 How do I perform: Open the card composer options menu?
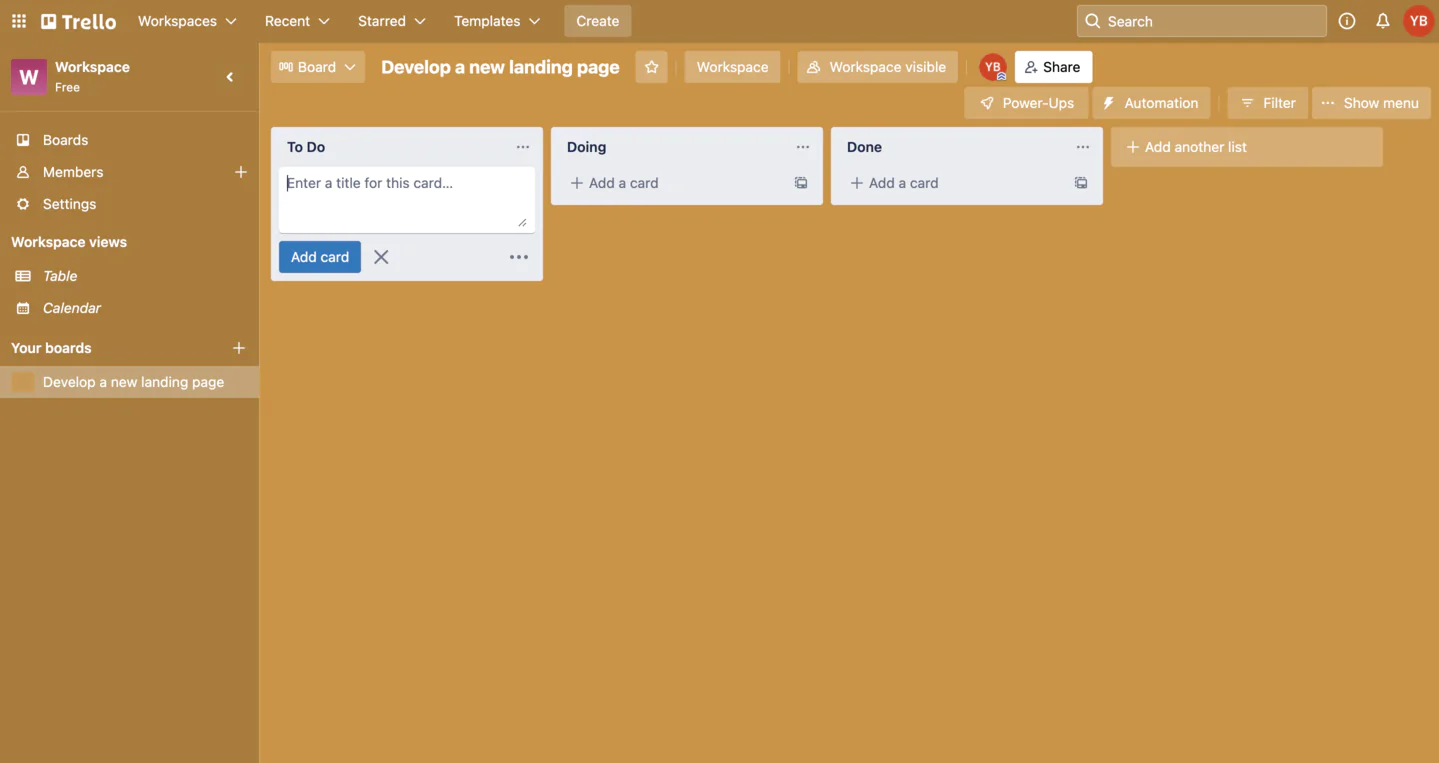point(517,256)
